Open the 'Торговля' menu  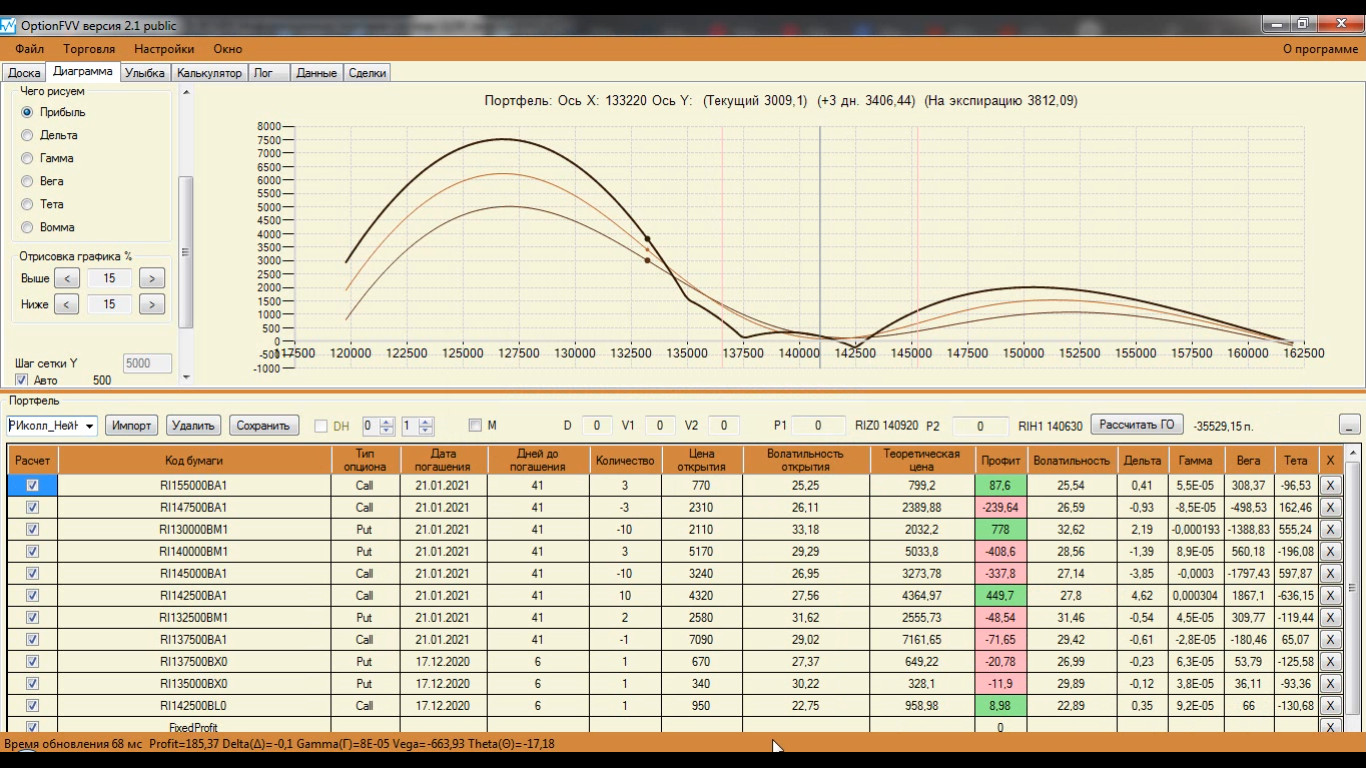[89, 48]
